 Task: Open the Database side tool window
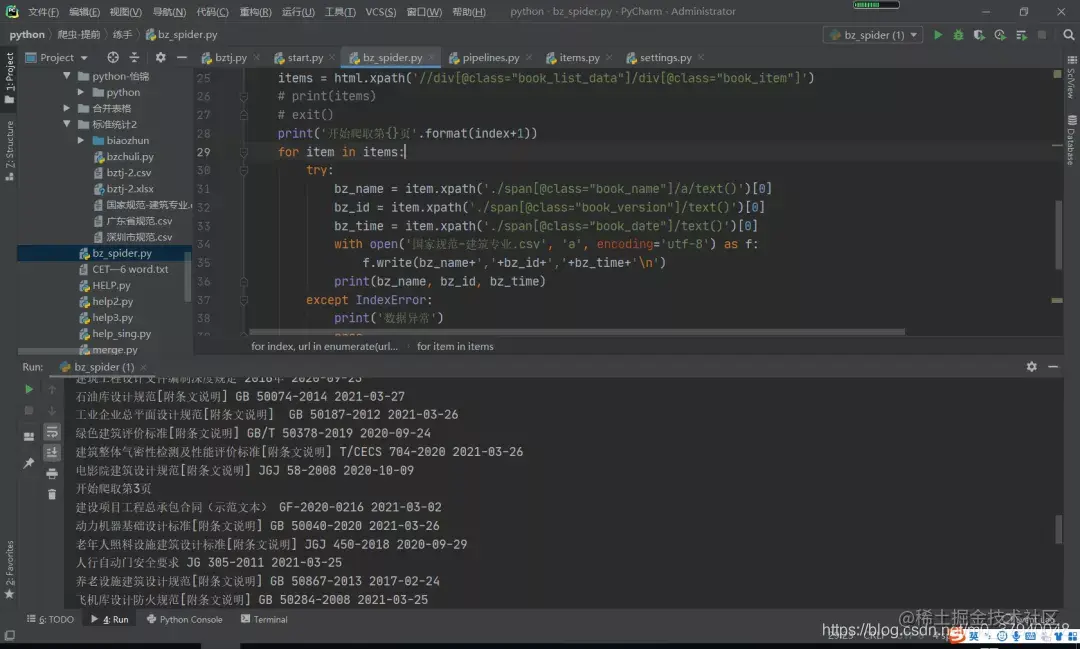coord(1072,141)
